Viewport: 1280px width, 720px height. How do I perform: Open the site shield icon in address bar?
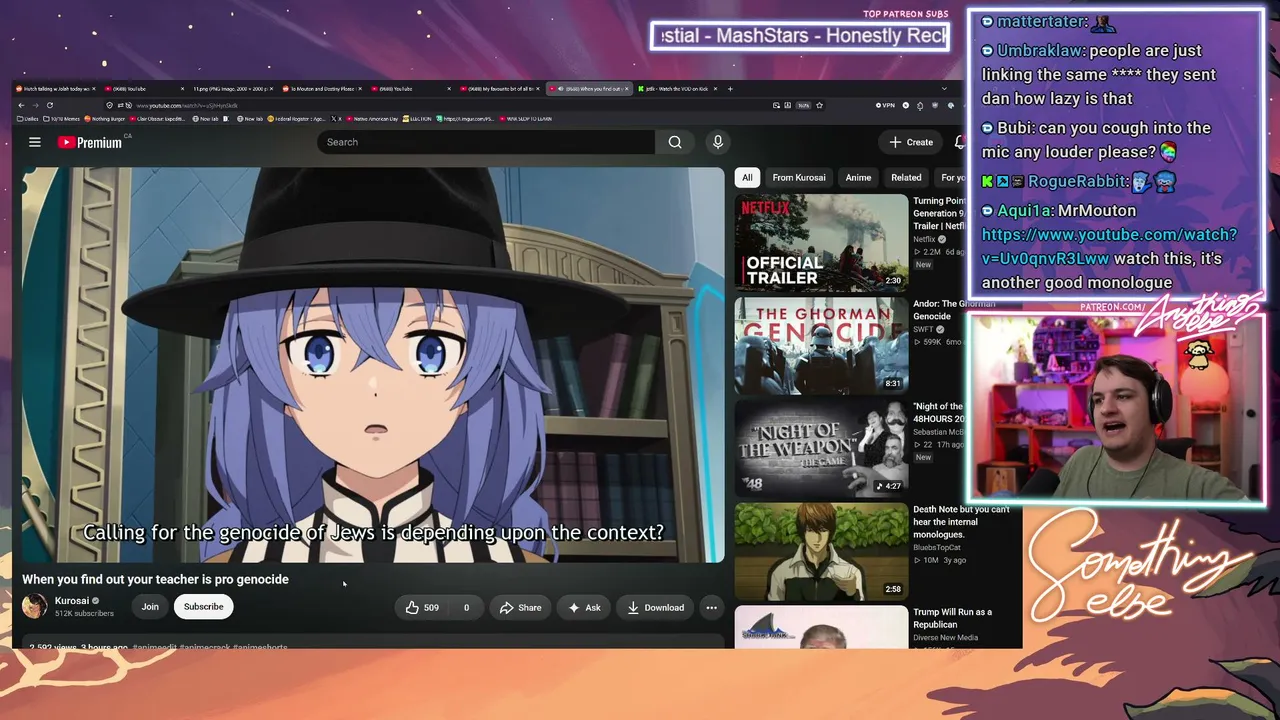pos(109,105)
